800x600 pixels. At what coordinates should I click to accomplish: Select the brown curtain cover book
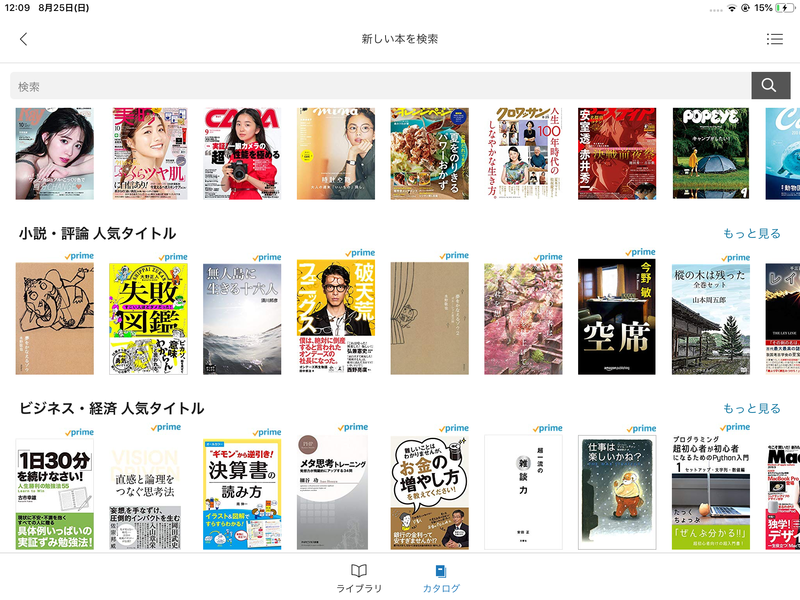coord(430,318)
